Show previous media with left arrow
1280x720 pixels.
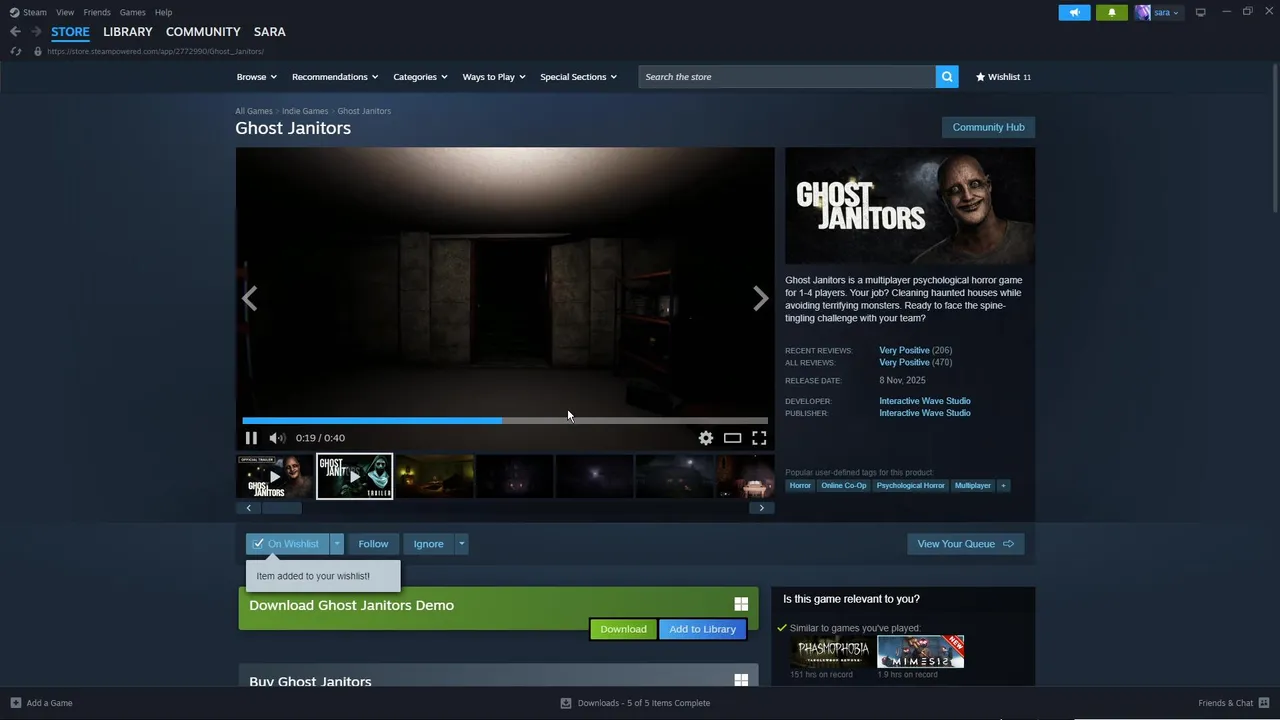[249, 298]
